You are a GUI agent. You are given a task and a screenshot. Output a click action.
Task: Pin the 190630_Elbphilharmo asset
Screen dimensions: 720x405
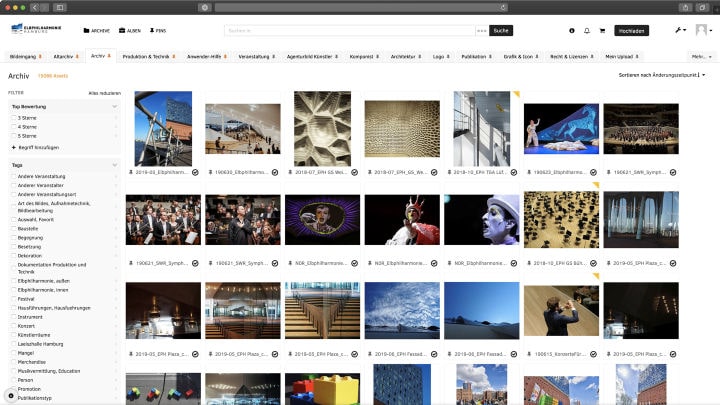pos(210,173)
